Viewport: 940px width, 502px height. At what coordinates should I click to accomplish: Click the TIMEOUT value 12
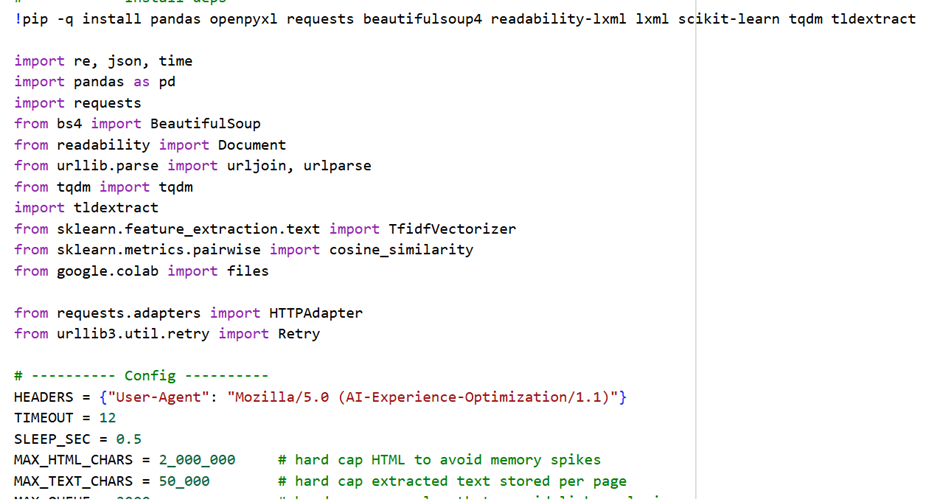tap(107, 418)
